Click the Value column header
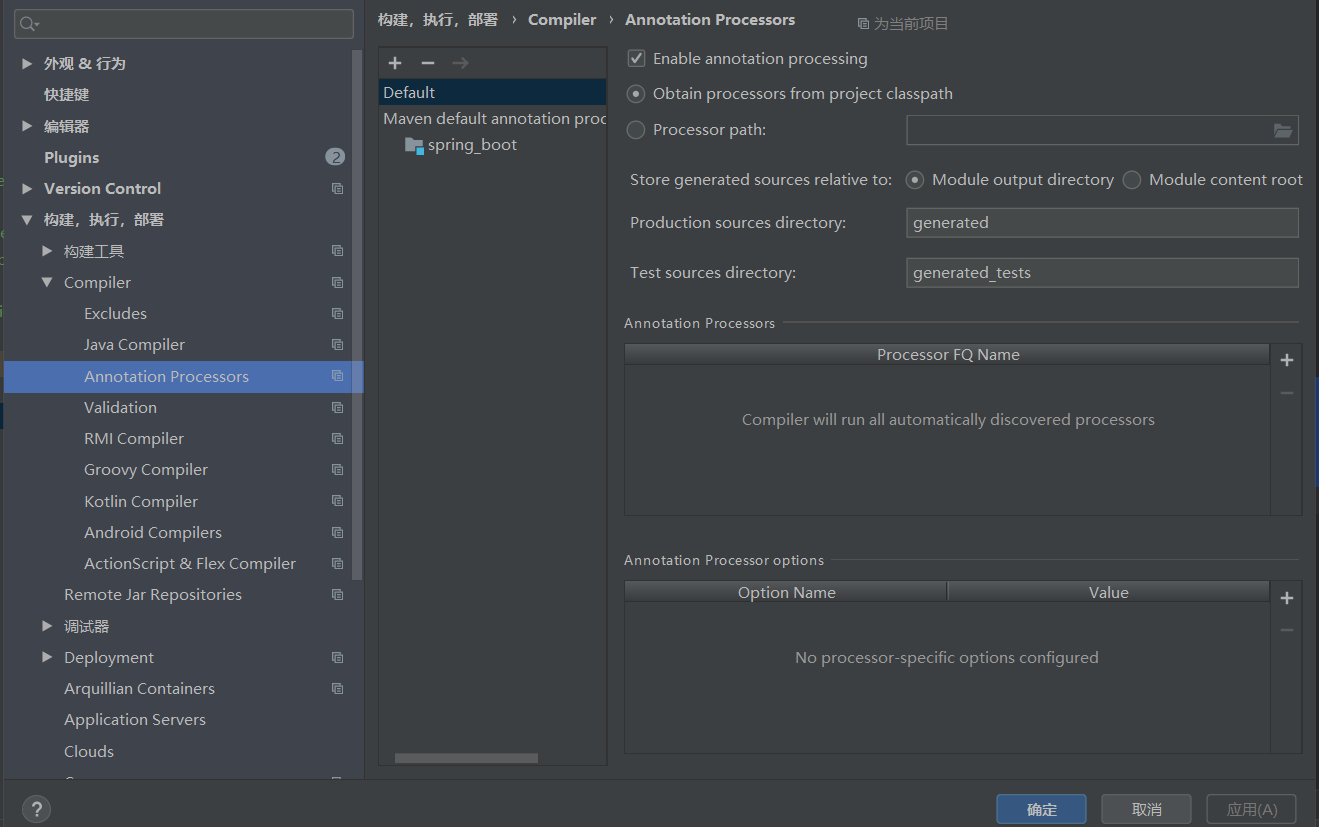 click(1108, 592)
